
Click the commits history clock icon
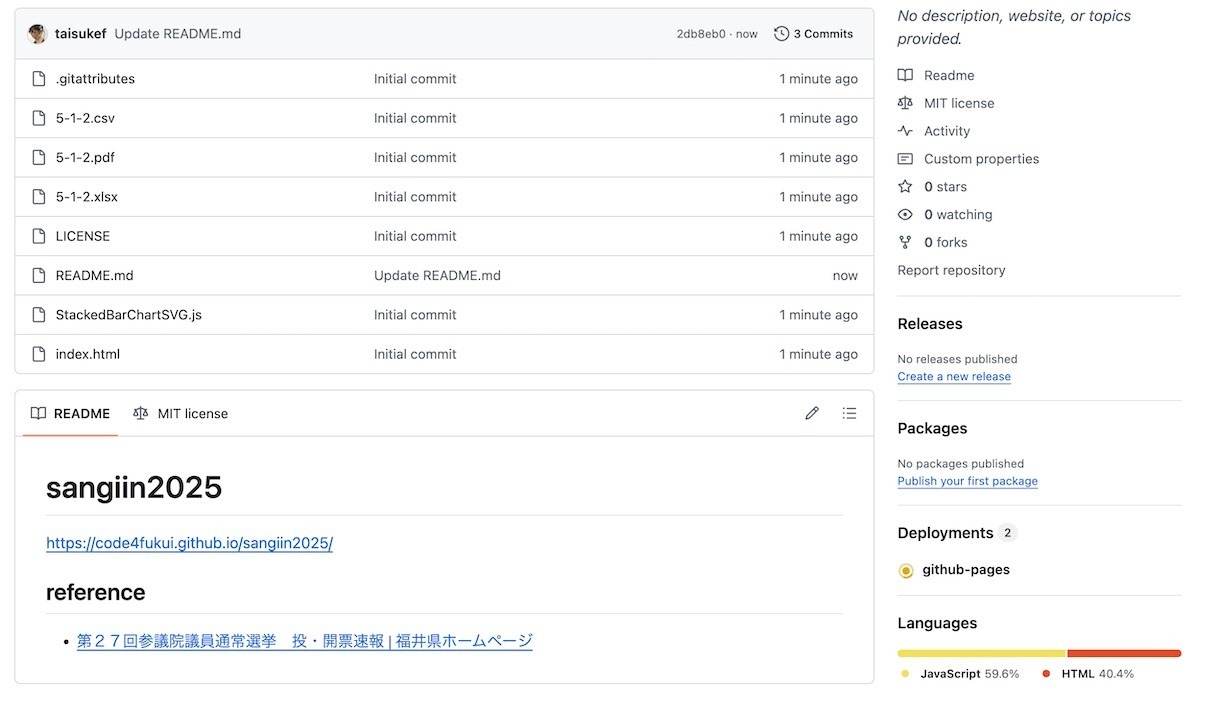click(x=781, y=34)
